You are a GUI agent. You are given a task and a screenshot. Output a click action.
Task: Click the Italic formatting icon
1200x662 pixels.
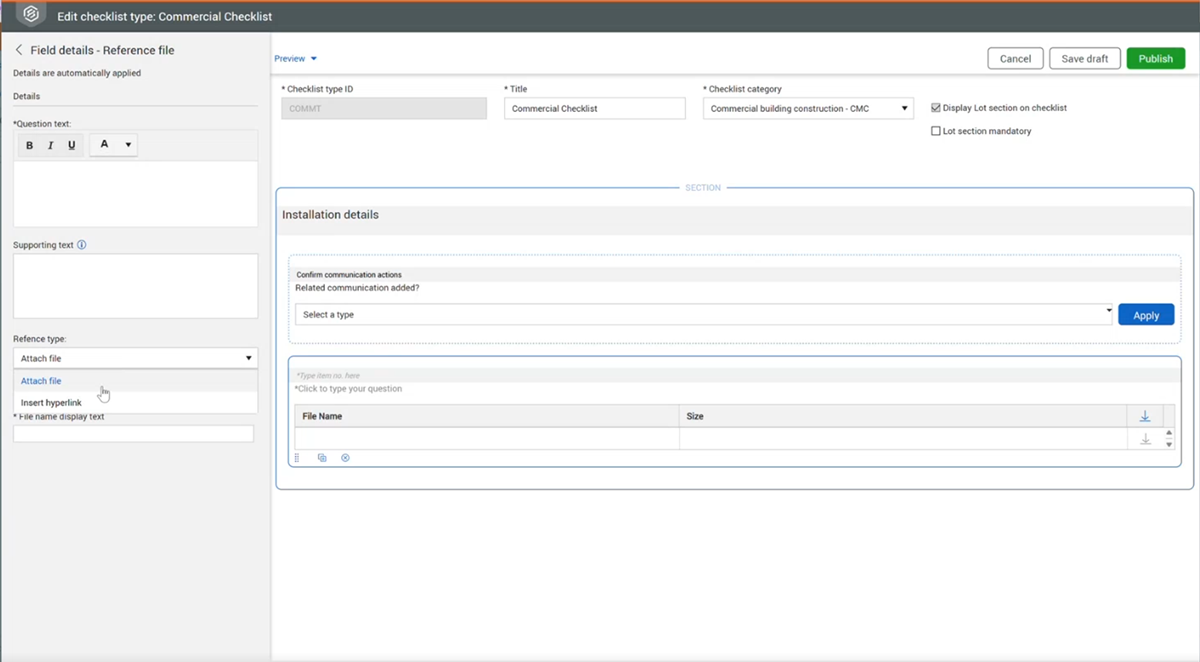click(50, 146)
